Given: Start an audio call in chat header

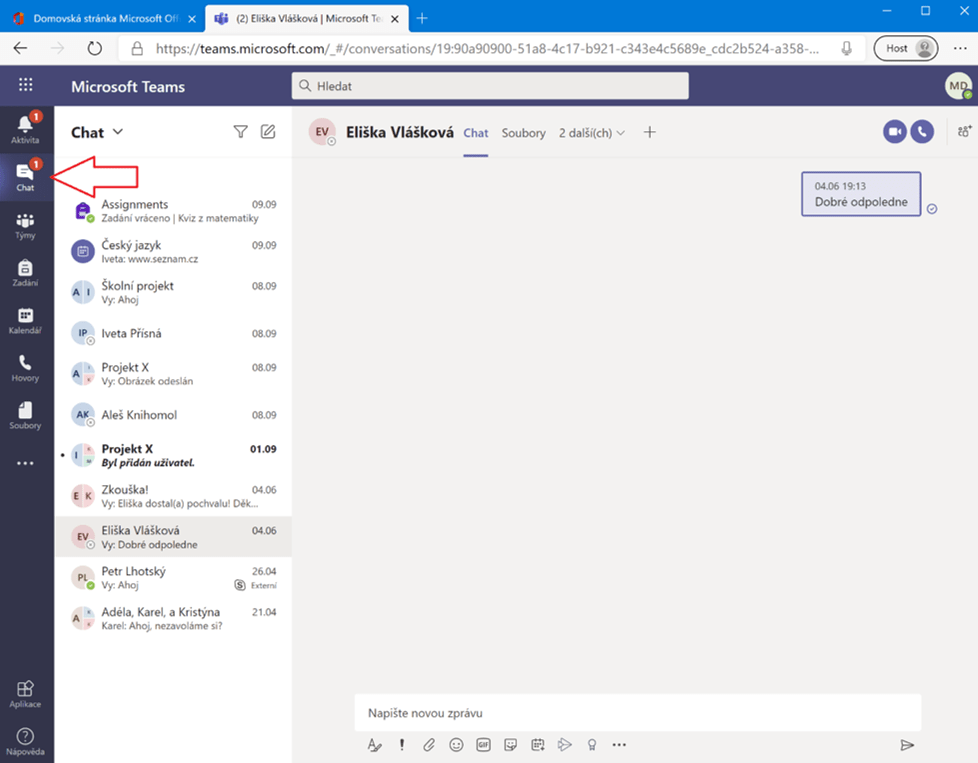Looking at the screenshot, I should coord(921,132).
